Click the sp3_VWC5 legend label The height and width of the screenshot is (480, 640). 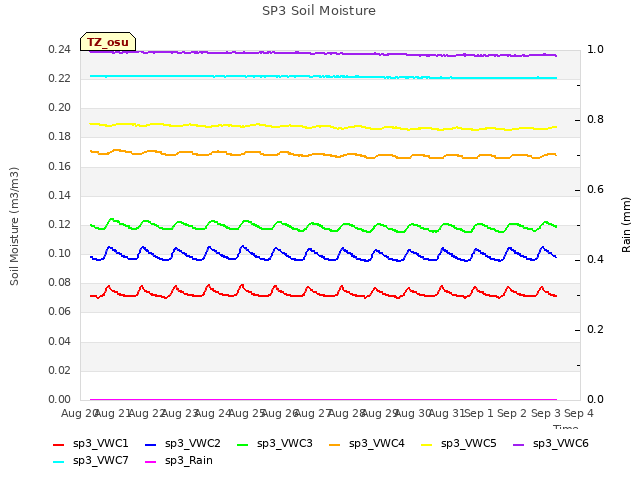(469, 443)
